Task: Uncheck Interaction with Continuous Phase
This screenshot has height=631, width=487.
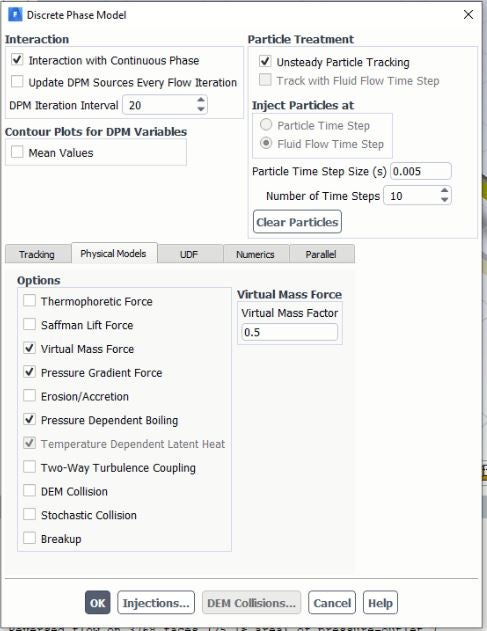Action: (17, 60)
